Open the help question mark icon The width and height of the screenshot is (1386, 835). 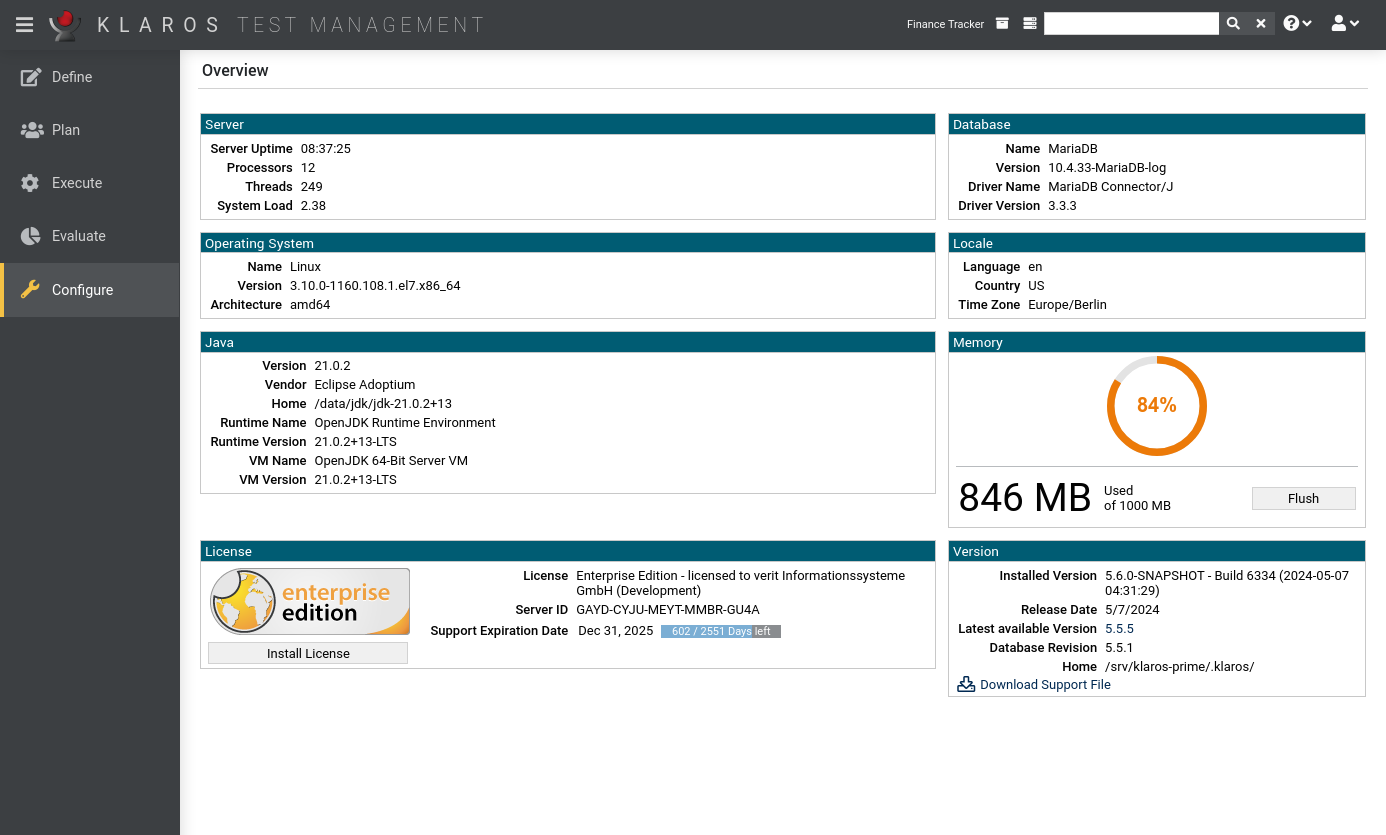pyautogui.click(x=1291, y=22)
